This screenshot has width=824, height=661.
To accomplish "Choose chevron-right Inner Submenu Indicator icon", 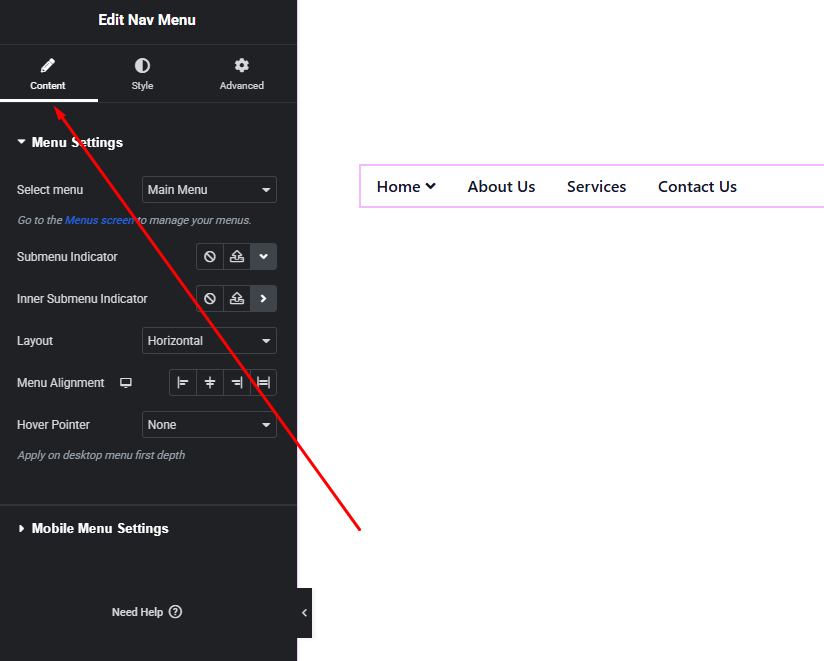I will coord(263,299).
